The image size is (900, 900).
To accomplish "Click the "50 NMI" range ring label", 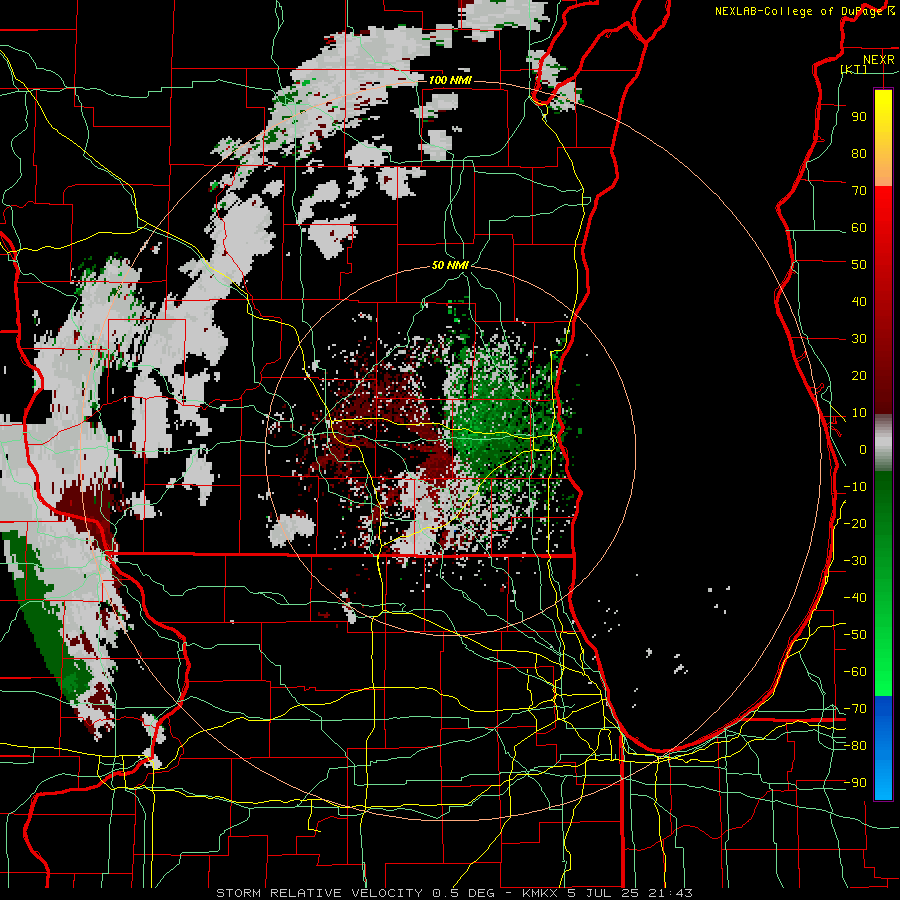I will tap(450, 265).
